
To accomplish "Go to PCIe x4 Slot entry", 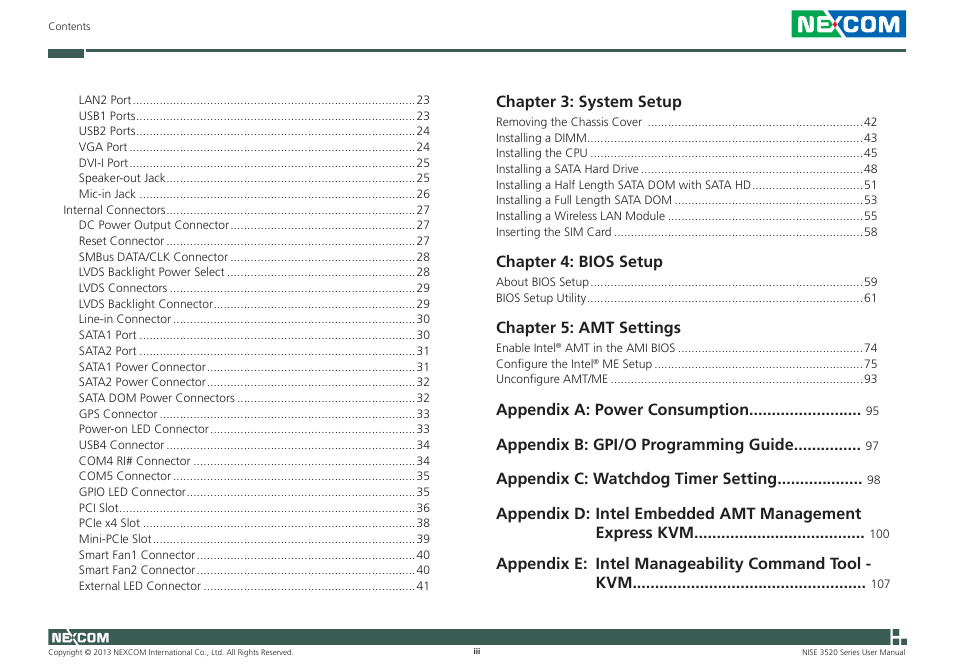I will [x=254, y=523].
